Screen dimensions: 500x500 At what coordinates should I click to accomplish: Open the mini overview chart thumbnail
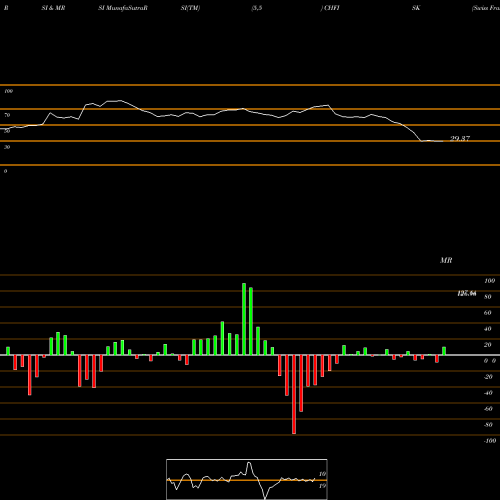247,479
